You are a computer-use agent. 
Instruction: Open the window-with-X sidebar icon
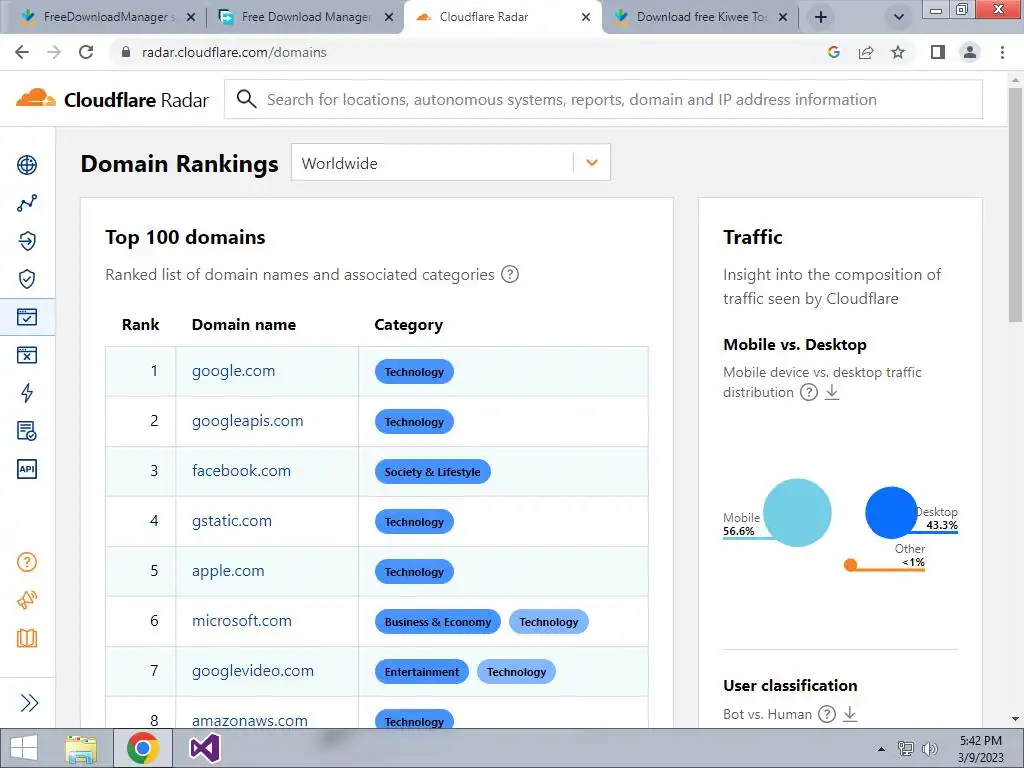(27, 355)
